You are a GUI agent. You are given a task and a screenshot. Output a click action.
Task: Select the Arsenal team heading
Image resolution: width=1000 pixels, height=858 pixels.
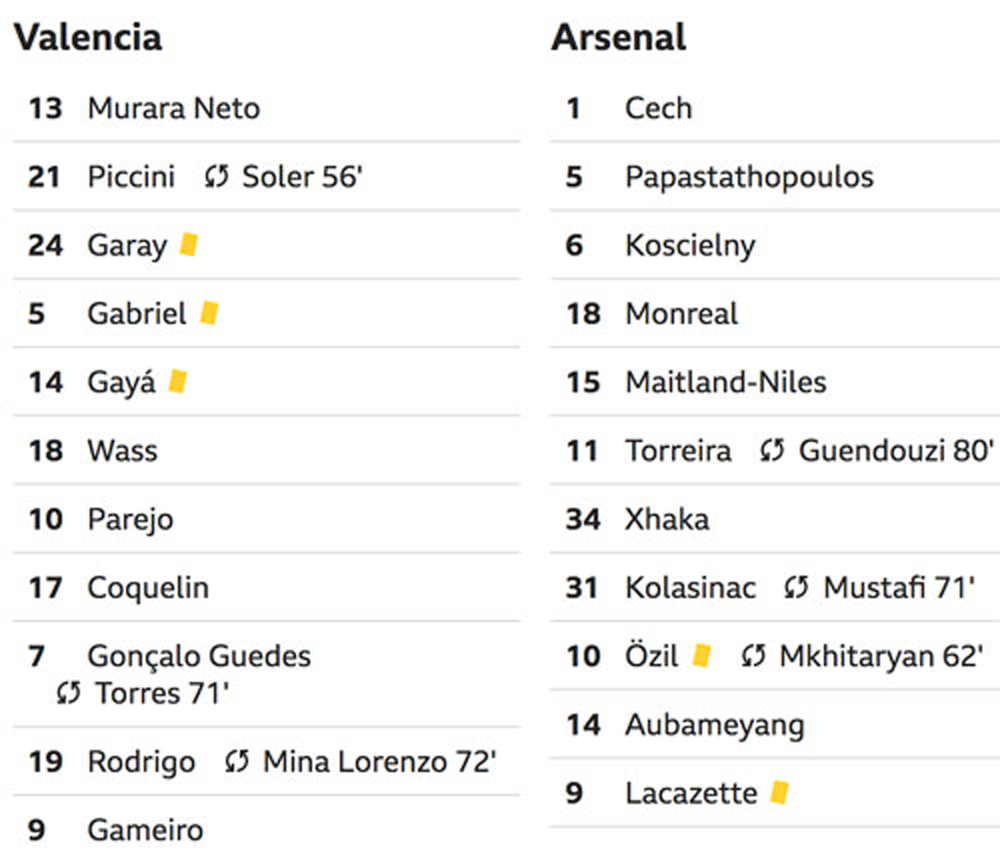coord(619,37)
